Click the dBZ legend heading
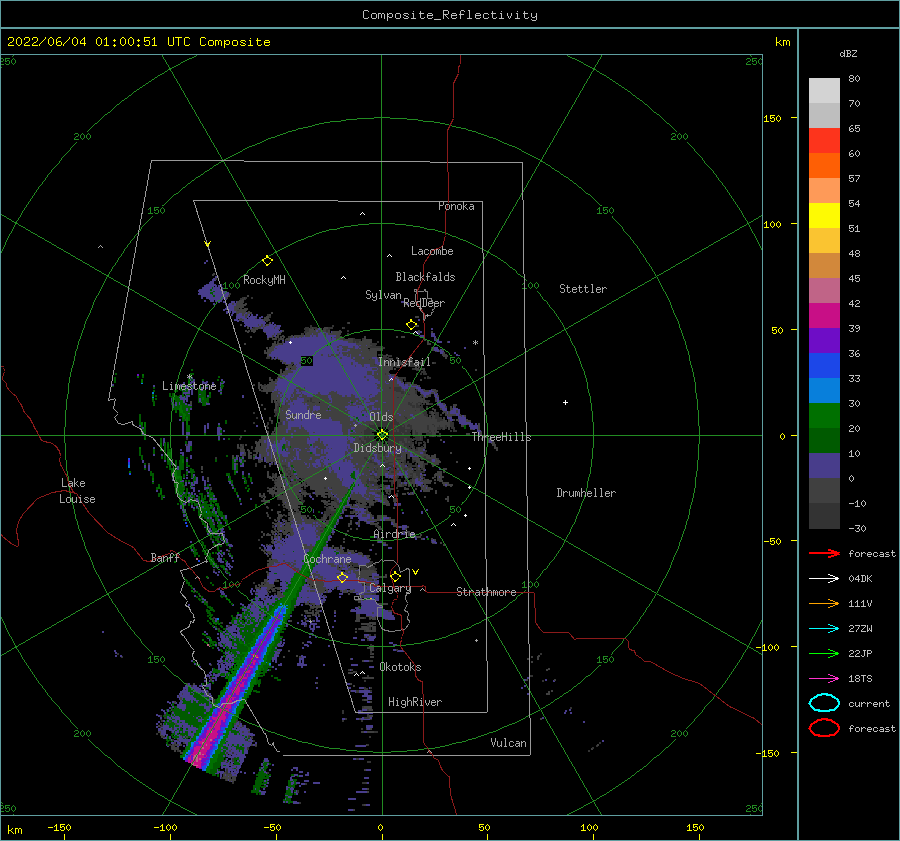Screen dimensions: 900x841 click(848, 53)
